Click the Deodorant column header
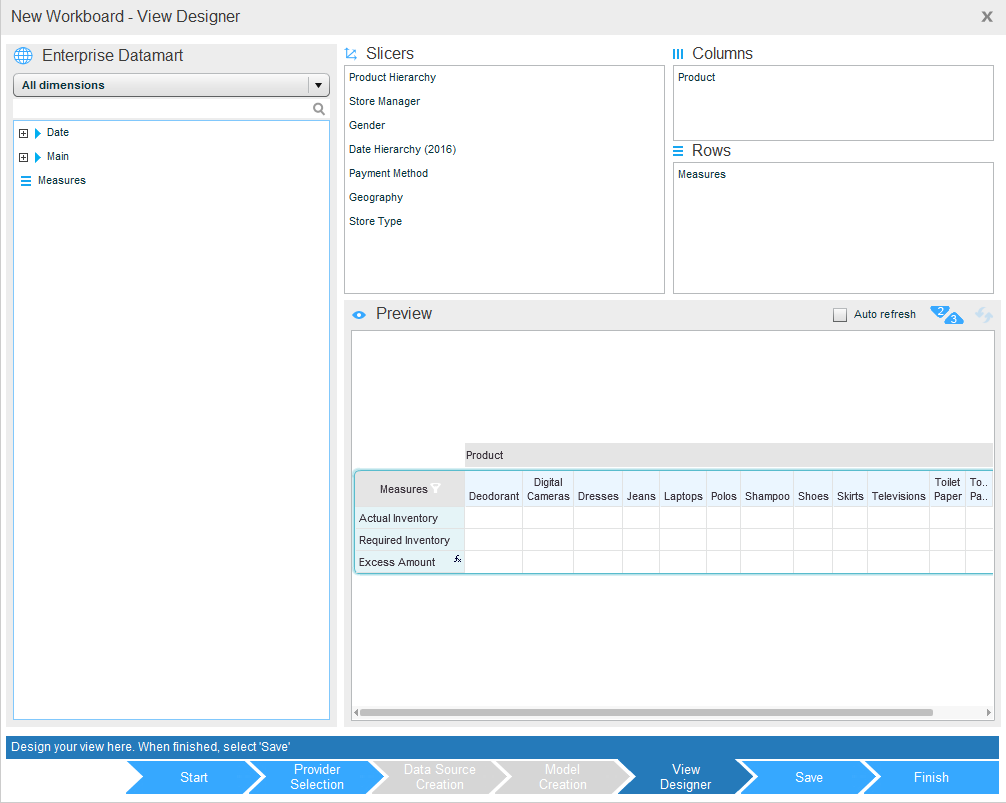Screen dimensions: 1006x803 tap(494, 489)
